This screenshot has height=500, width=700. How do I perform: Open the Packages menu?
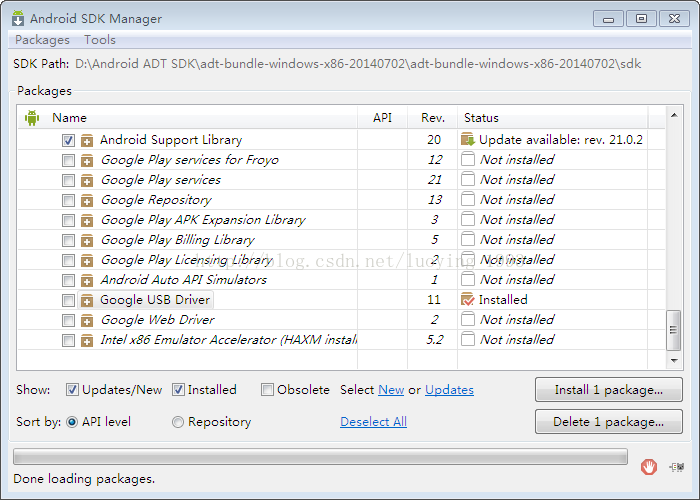42,40
